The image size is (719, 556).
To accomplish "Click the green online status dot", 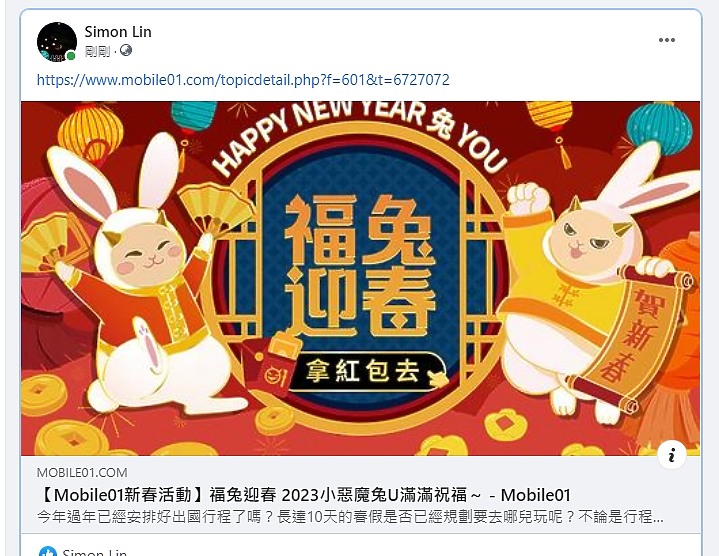I will (x=71, y=56).
